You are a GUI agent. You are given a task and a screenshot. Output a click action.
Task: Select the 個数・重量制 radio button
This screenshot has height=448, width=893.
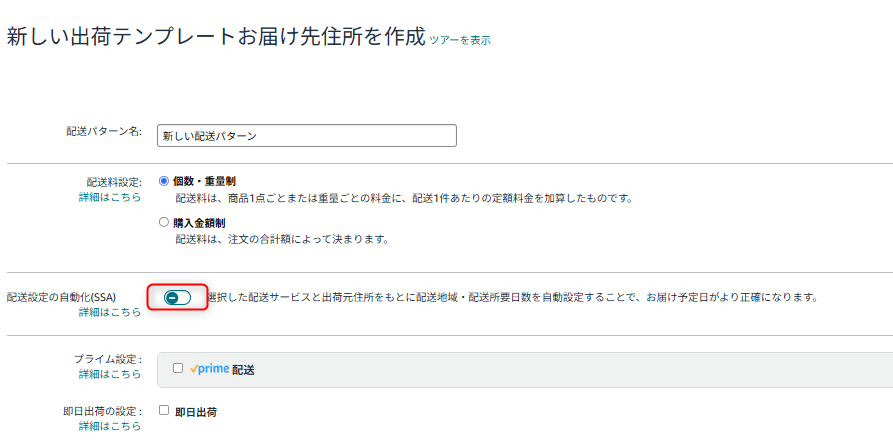(164, 181)
